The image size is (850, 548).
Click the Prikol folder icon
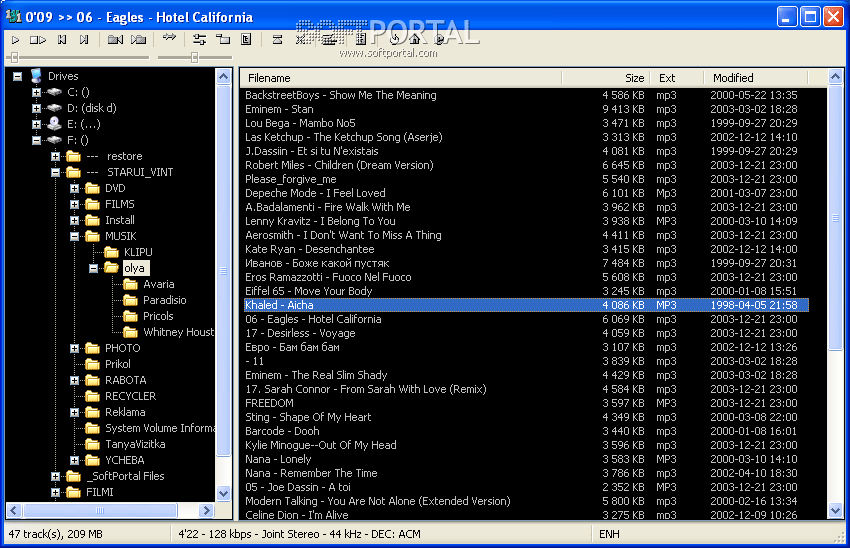[93, 364]
